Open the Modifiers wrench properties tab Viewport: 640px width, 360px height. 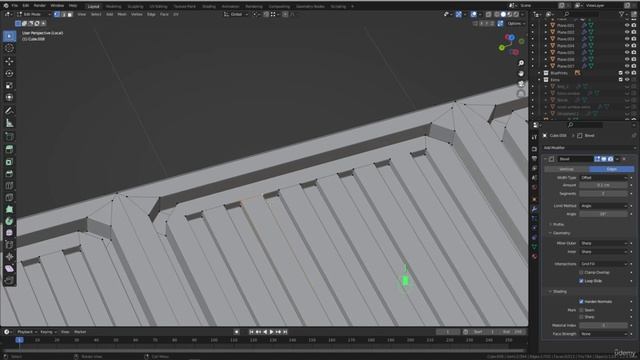pyautogui.click(x=534, y=209)
